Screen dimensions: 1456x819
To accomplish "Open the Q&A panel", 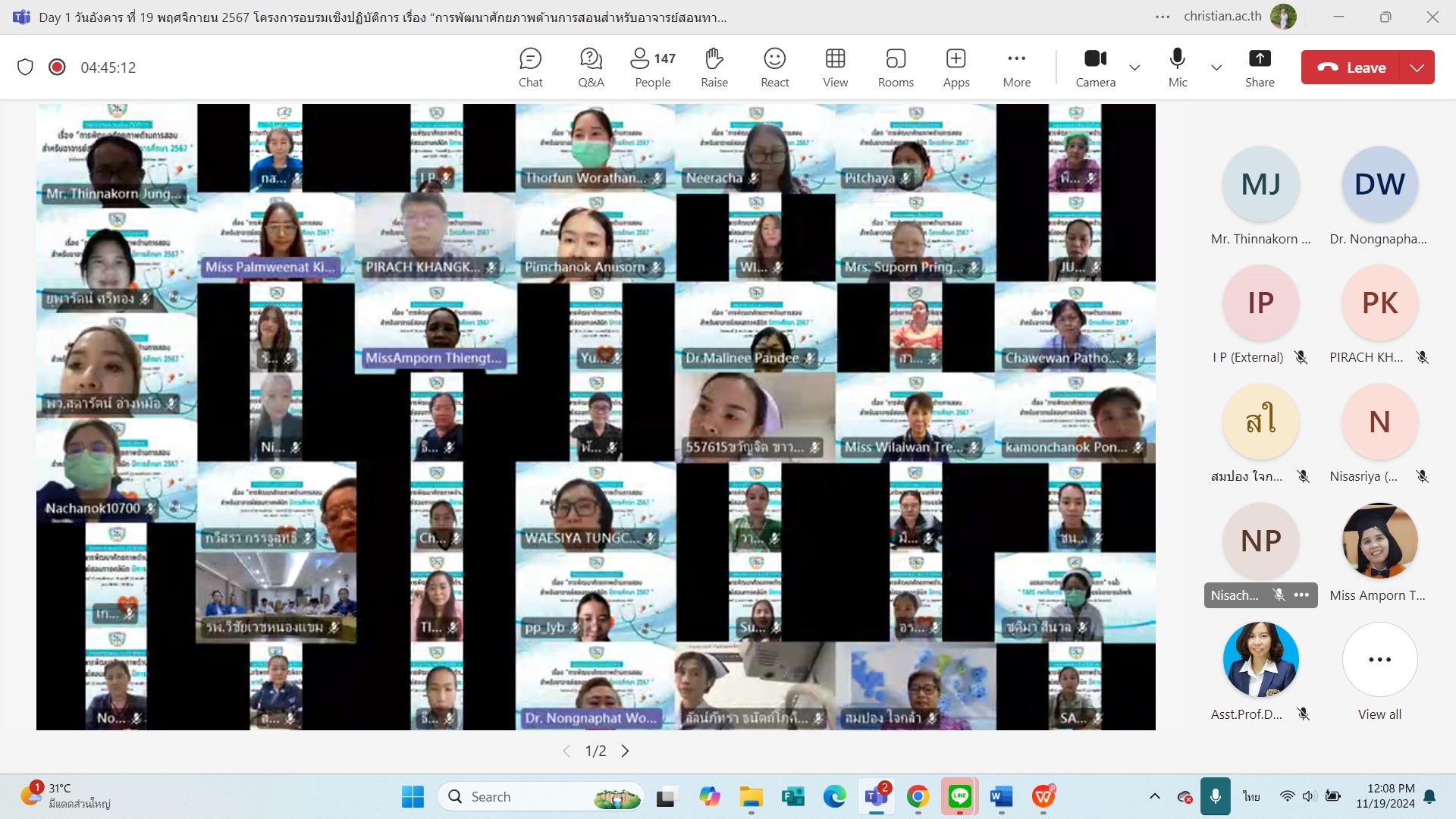I will (x=591, y=67).
